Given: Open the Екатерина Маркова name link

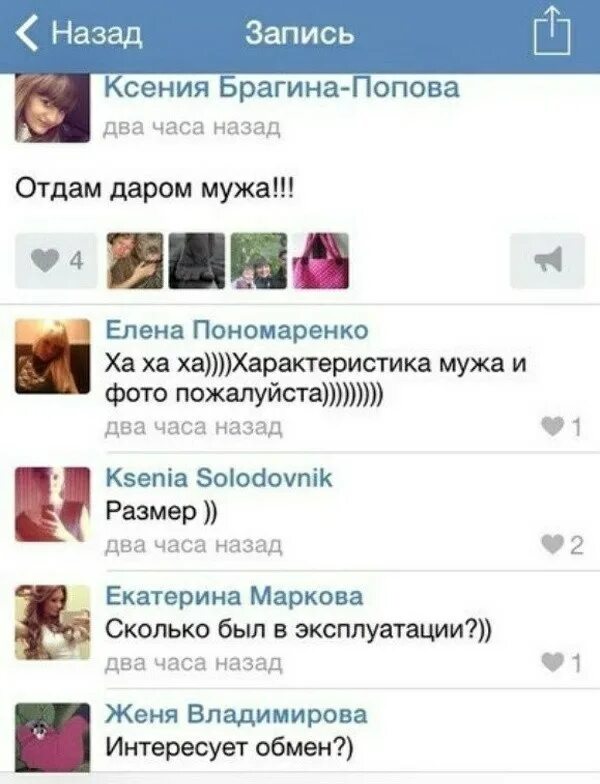Looking at the screenshot, I should pos(234,596).
